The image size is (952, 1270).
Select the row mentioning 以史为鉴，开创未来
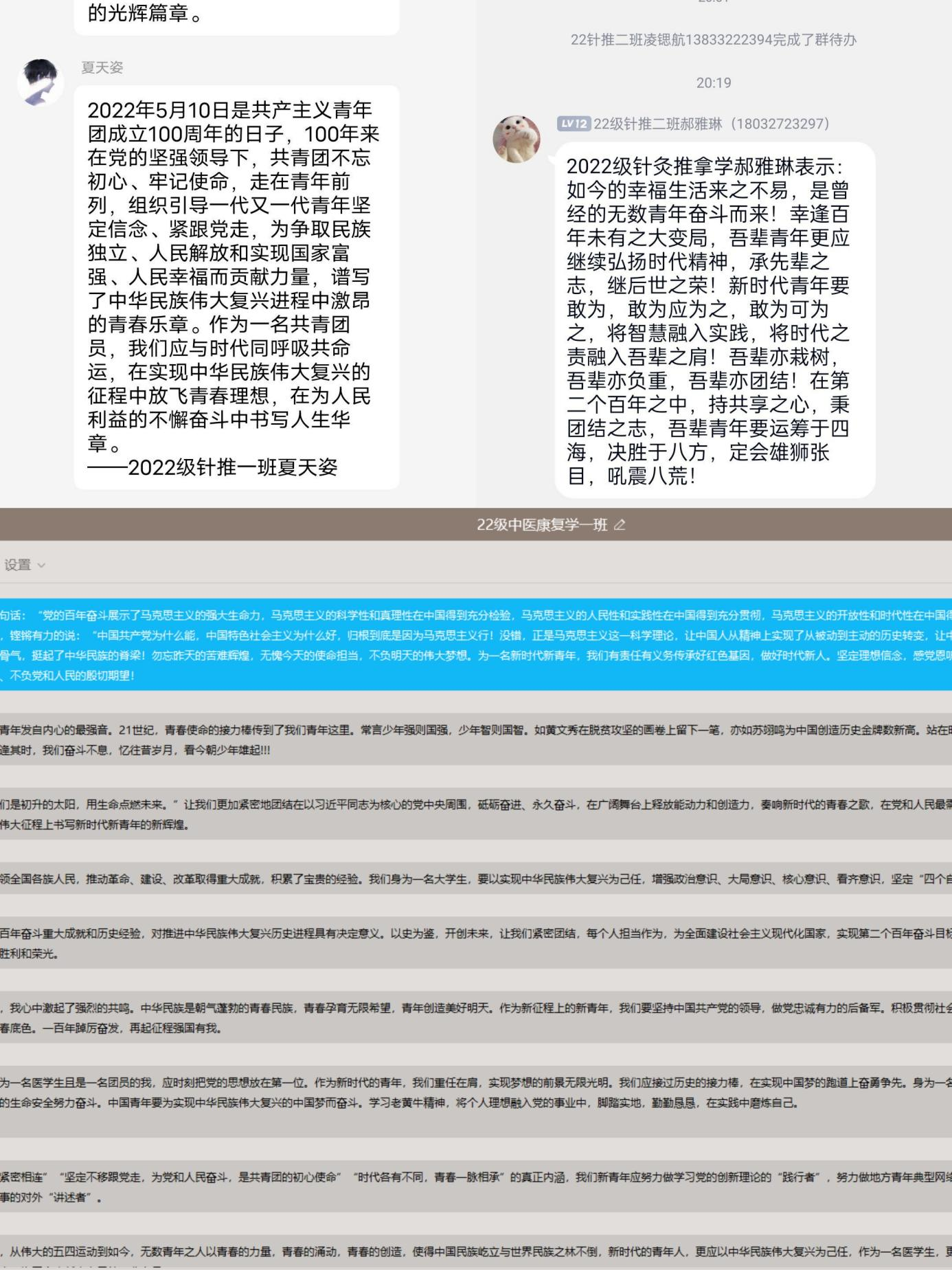475,944
